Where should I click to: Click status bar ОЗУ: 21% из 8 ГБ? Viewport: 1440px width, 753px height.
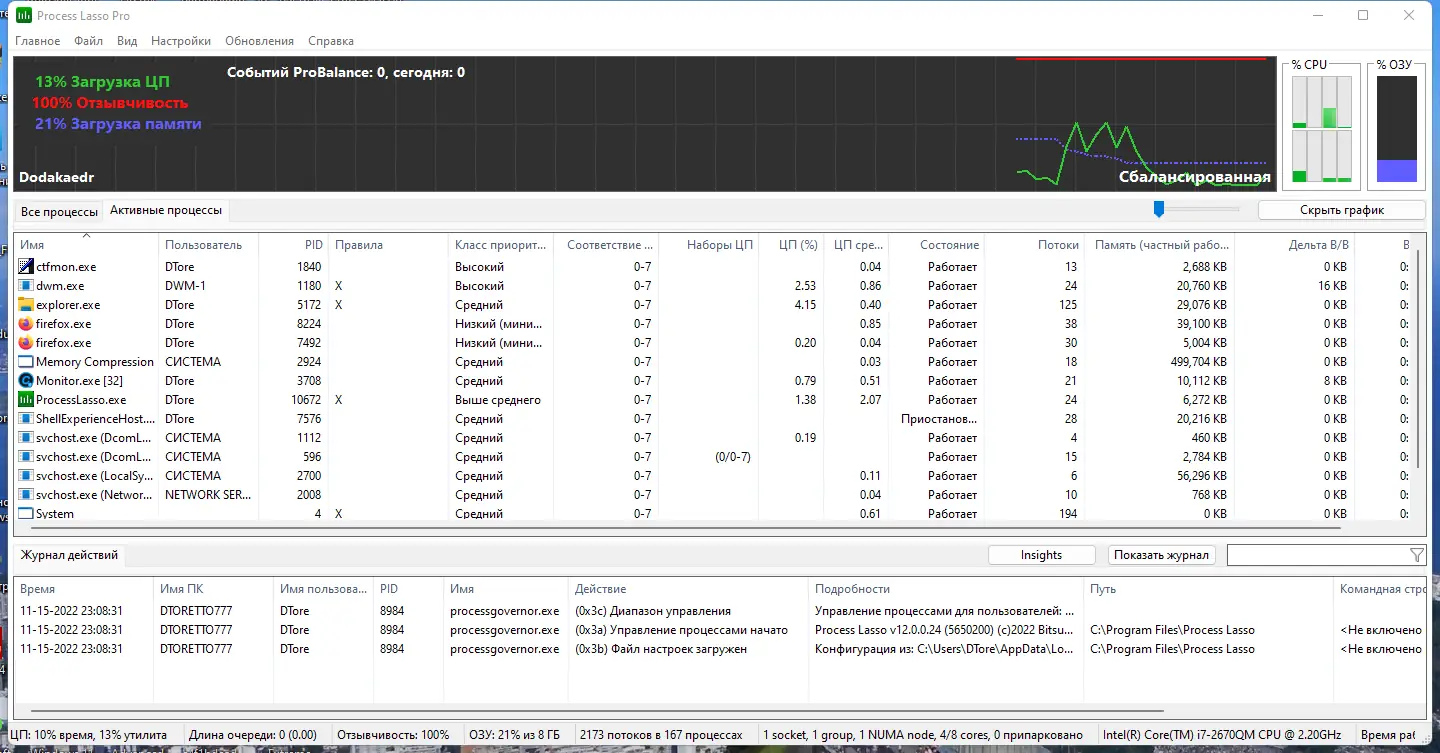pyautogui.click(x=516, y=735)
